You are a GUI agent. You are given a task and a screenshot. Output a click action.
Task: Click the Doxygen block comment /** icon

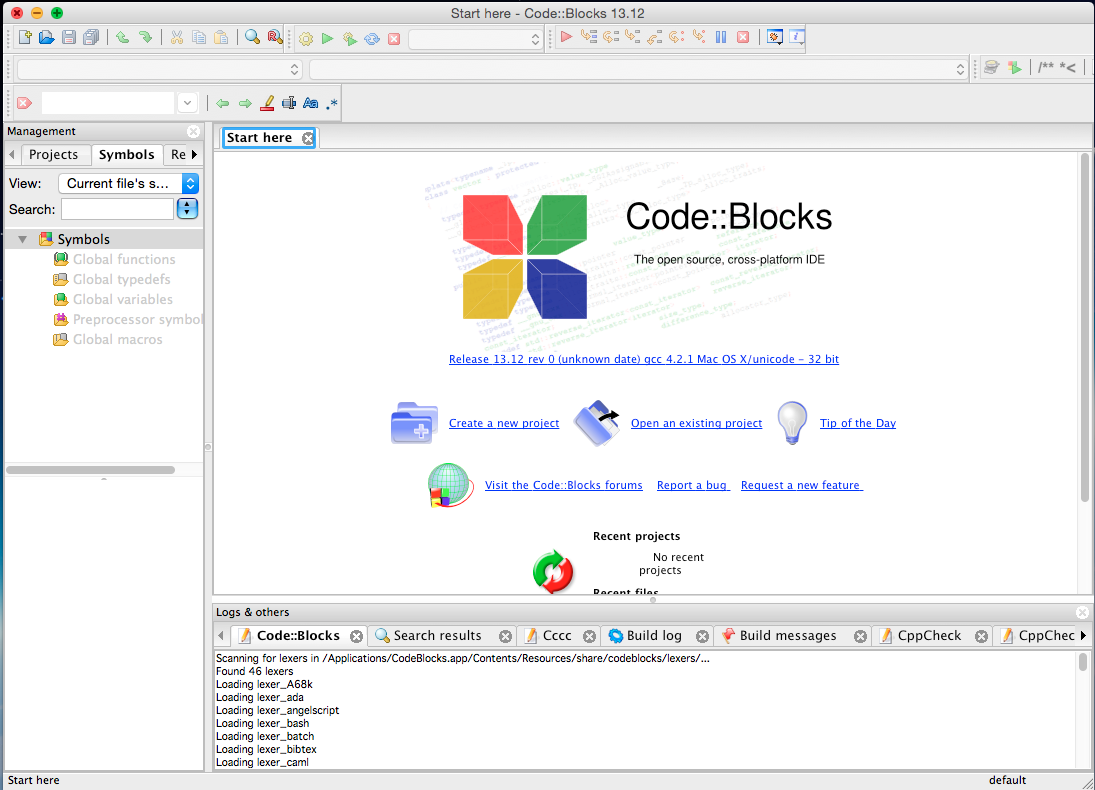pyautogui.click(x=1045, y=67)
